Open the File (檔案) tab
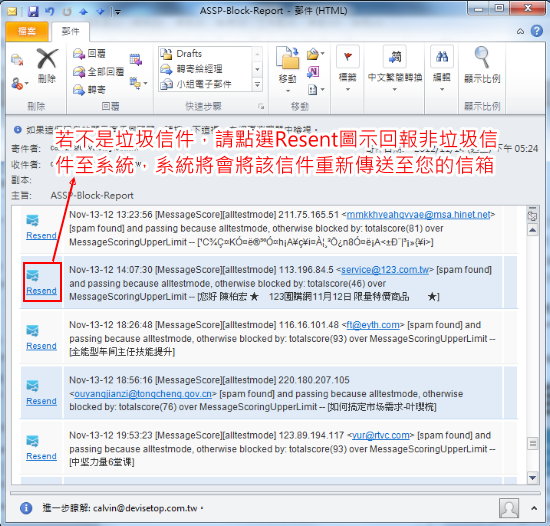 pos(27,31)
